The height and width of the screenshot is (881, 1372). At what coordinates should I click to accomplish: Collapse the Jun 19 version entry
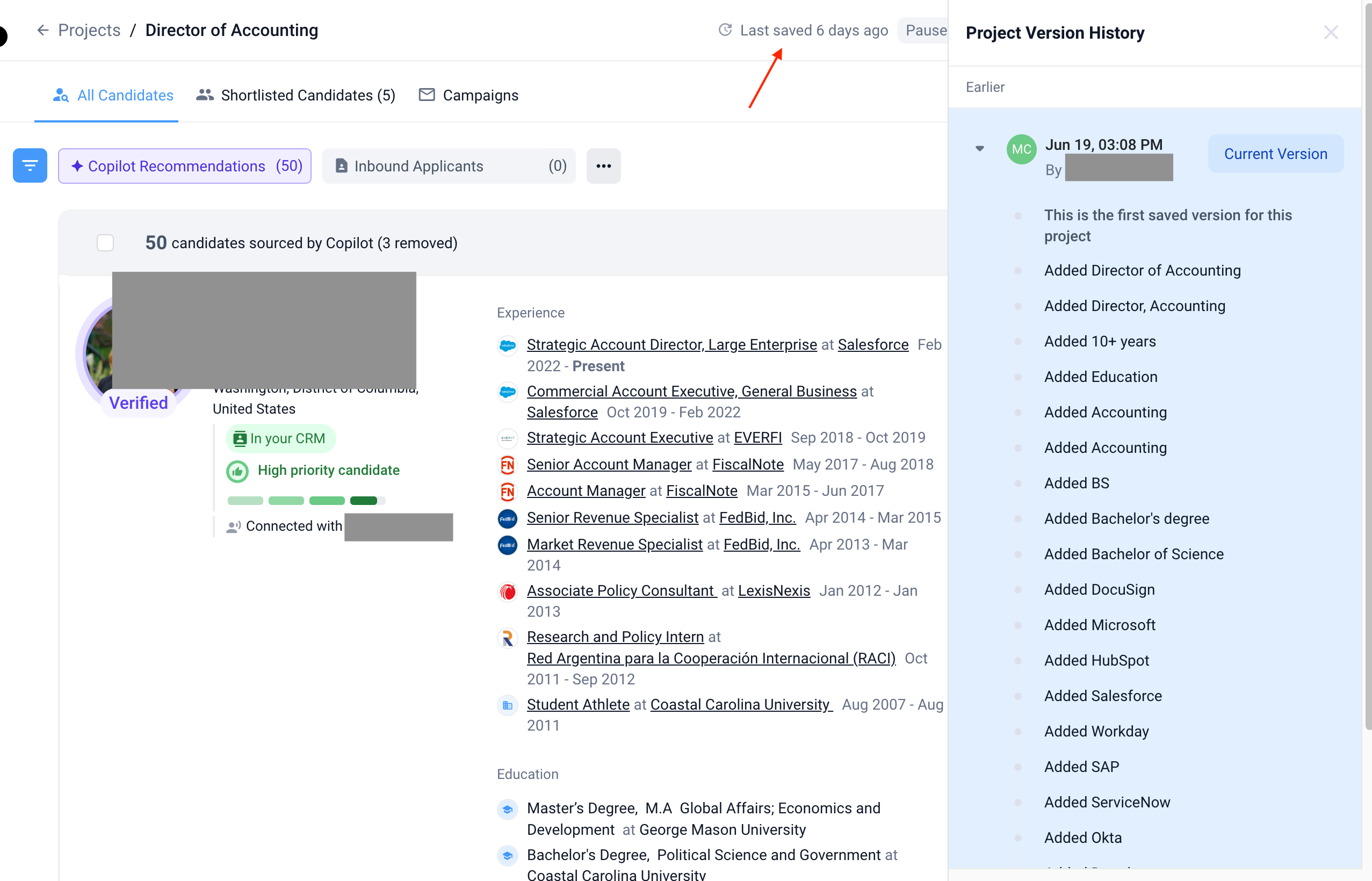point(979,149)
